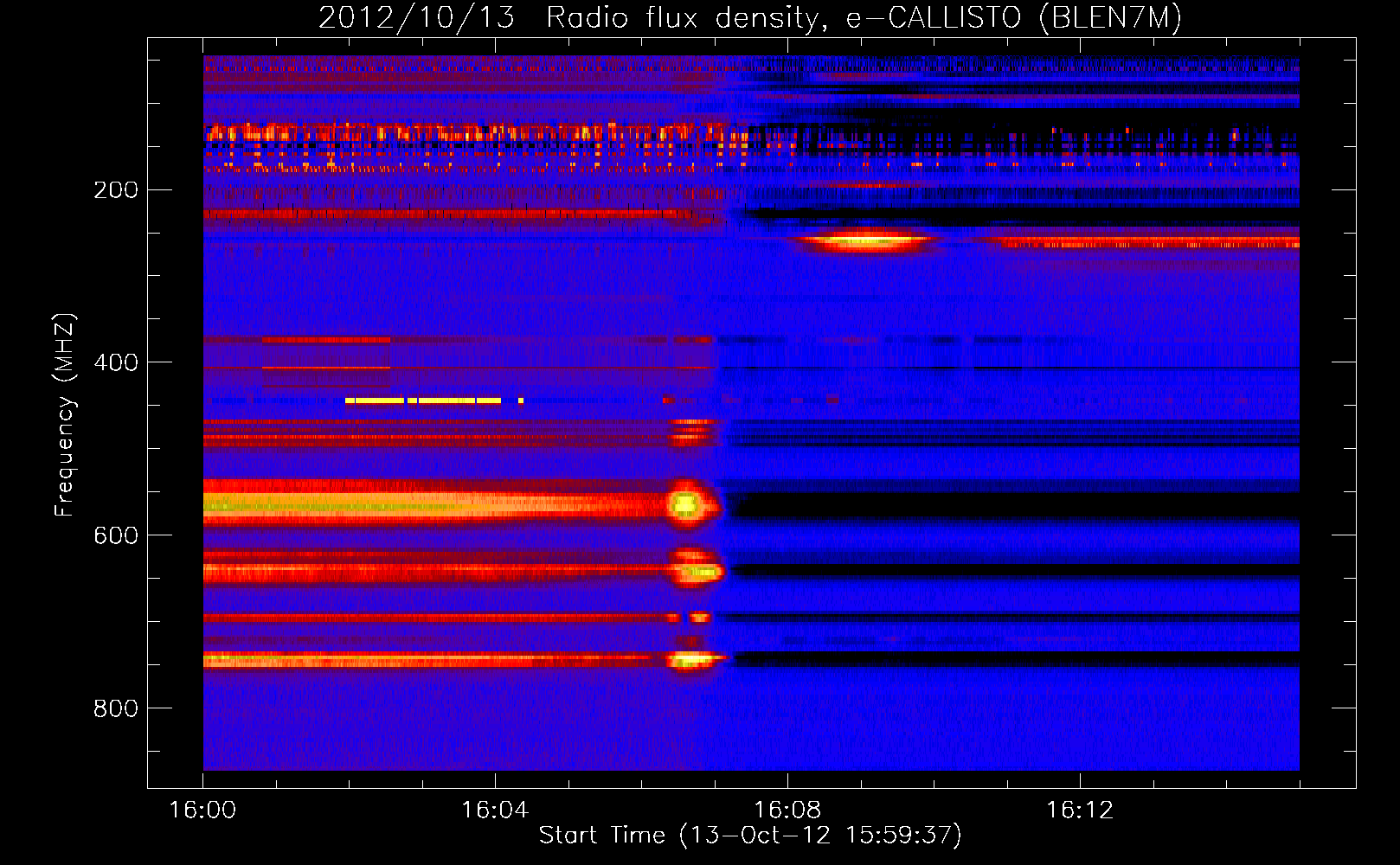Screen dimensions: 1400x865
Task: Click the date '2012/10/13' in the title
Action: [416, 17]
